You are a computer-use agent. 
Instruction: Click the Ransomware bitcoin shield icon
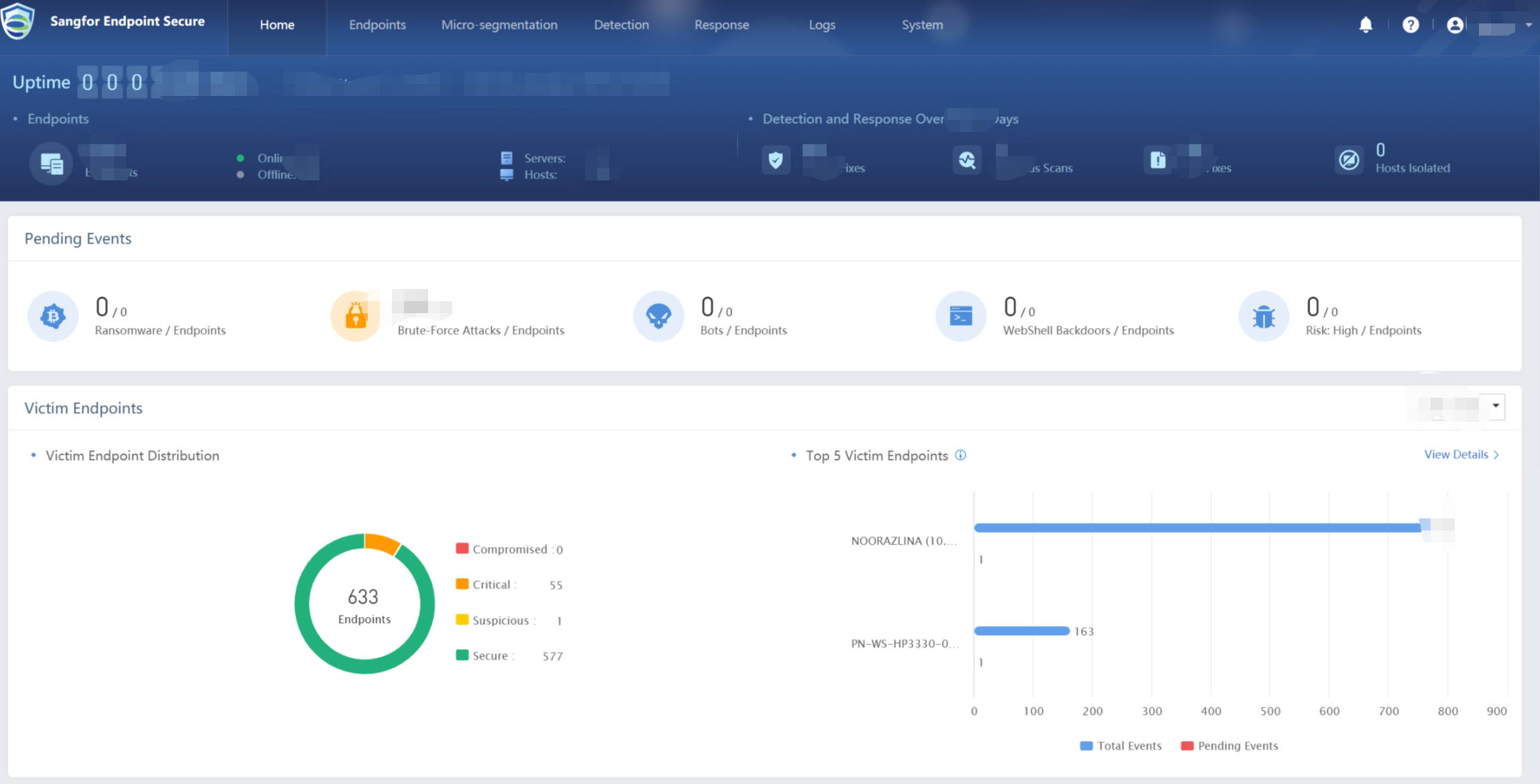[53, 316]
